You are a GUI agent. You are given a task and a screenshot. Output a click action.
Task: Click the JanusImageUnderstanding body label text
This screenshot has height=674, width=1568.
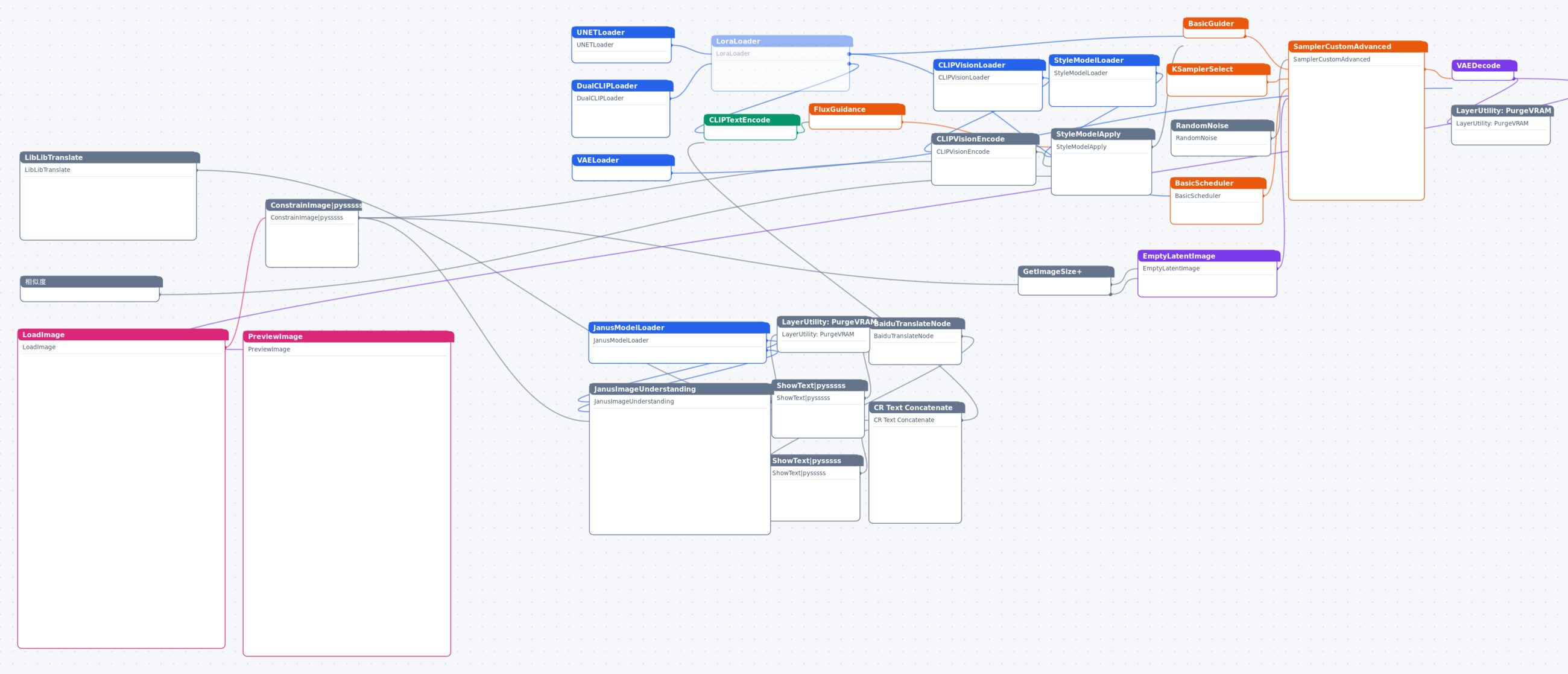point(634,402)
